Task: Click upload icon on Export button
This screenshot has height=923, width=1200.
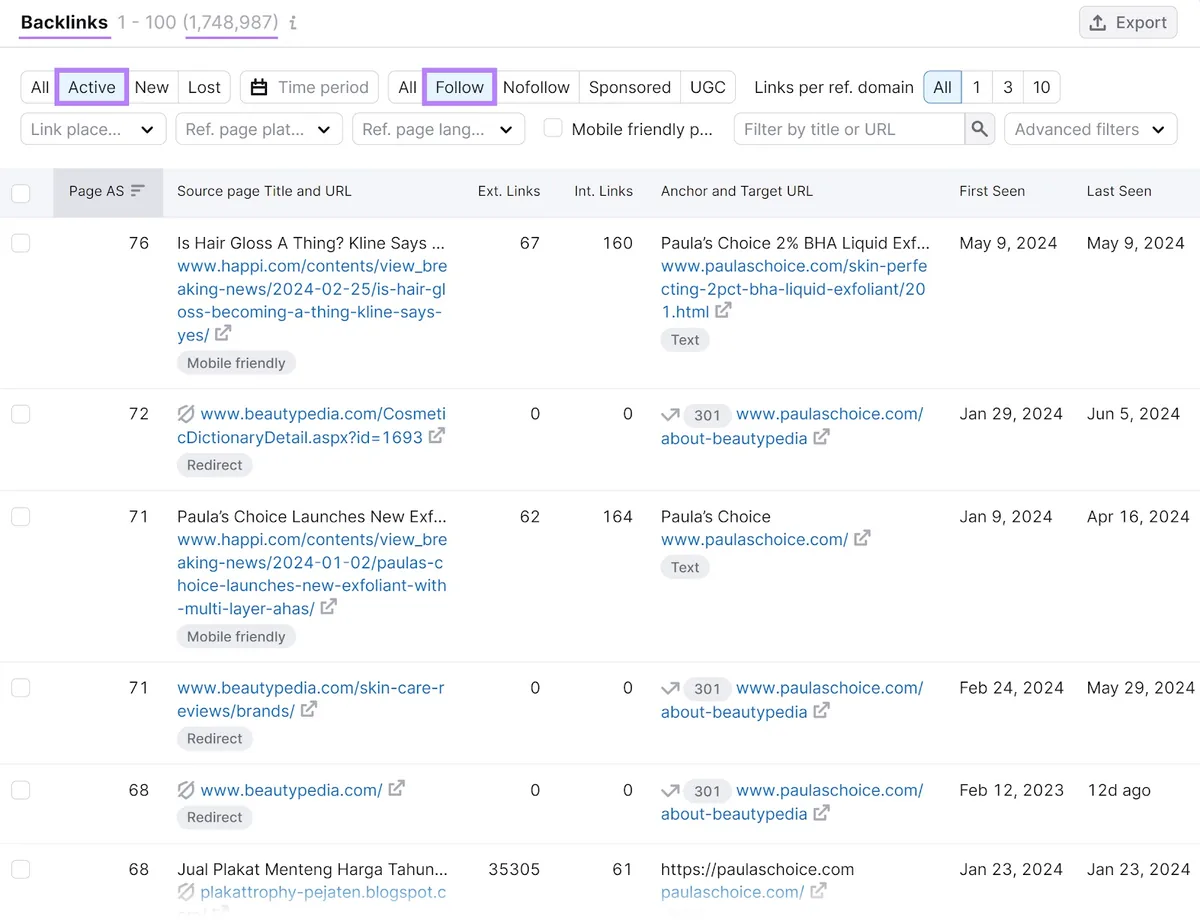Action: pyautogui.click(x=1098, y=23)
